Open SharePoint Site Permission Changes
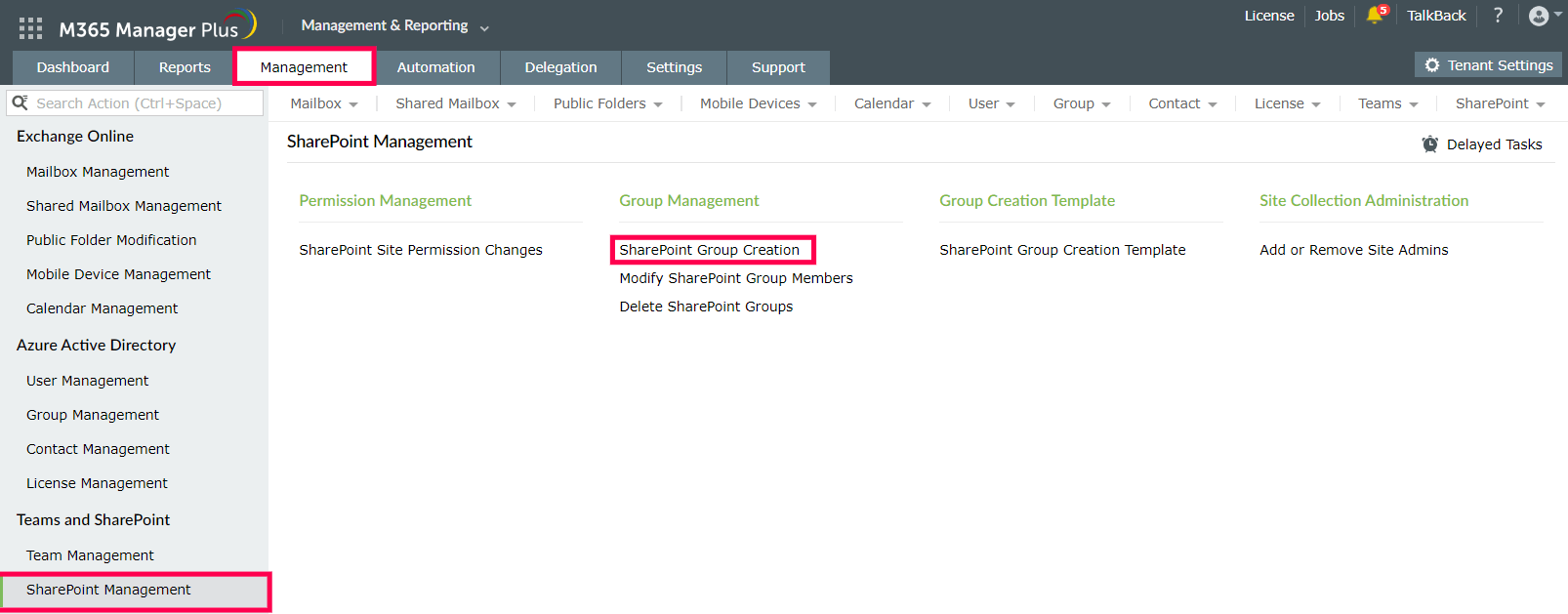Viewport: 1568px width, 614px height. click(x=421, y=250)
